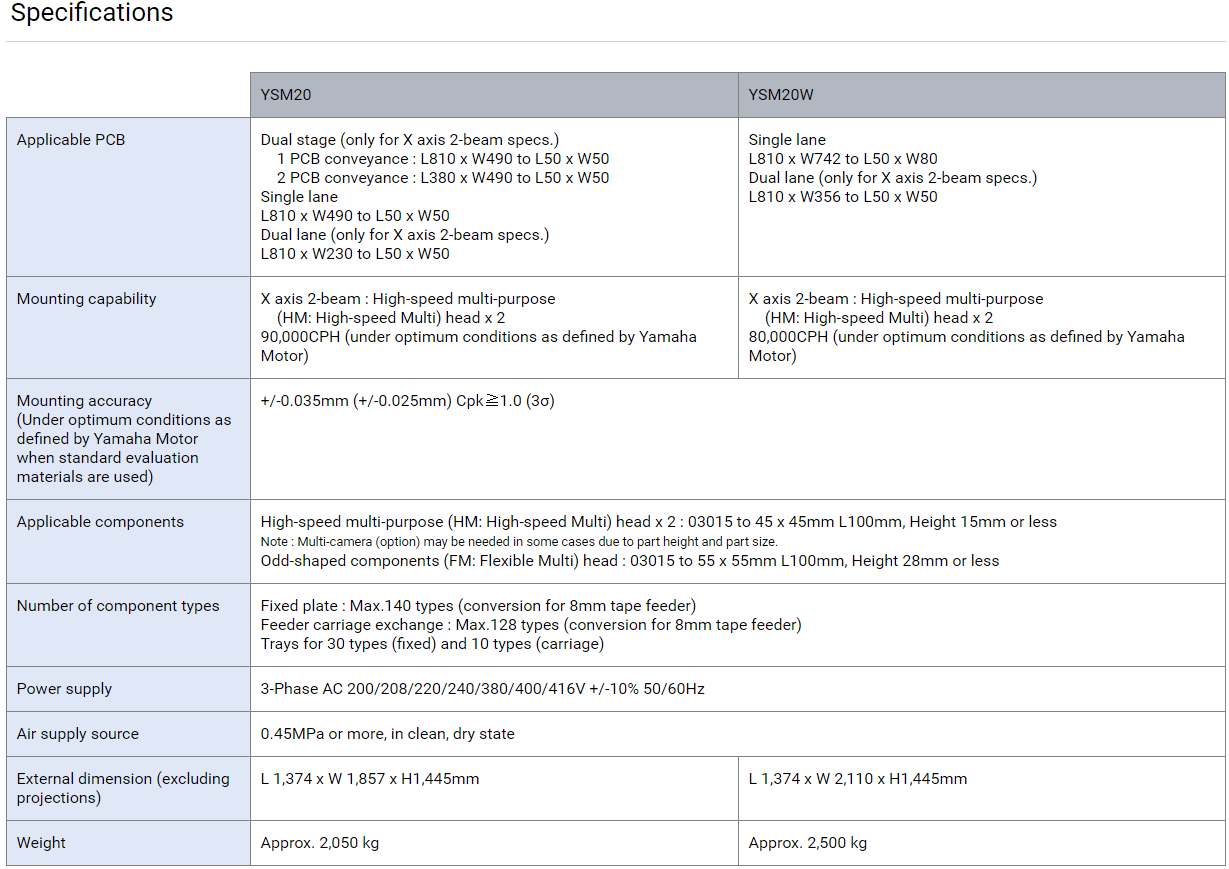Click 'L 1,374 x W 2,110 x H1,445mm'
This screenshot has height=869, width=1229.
[x=858, y=779]
